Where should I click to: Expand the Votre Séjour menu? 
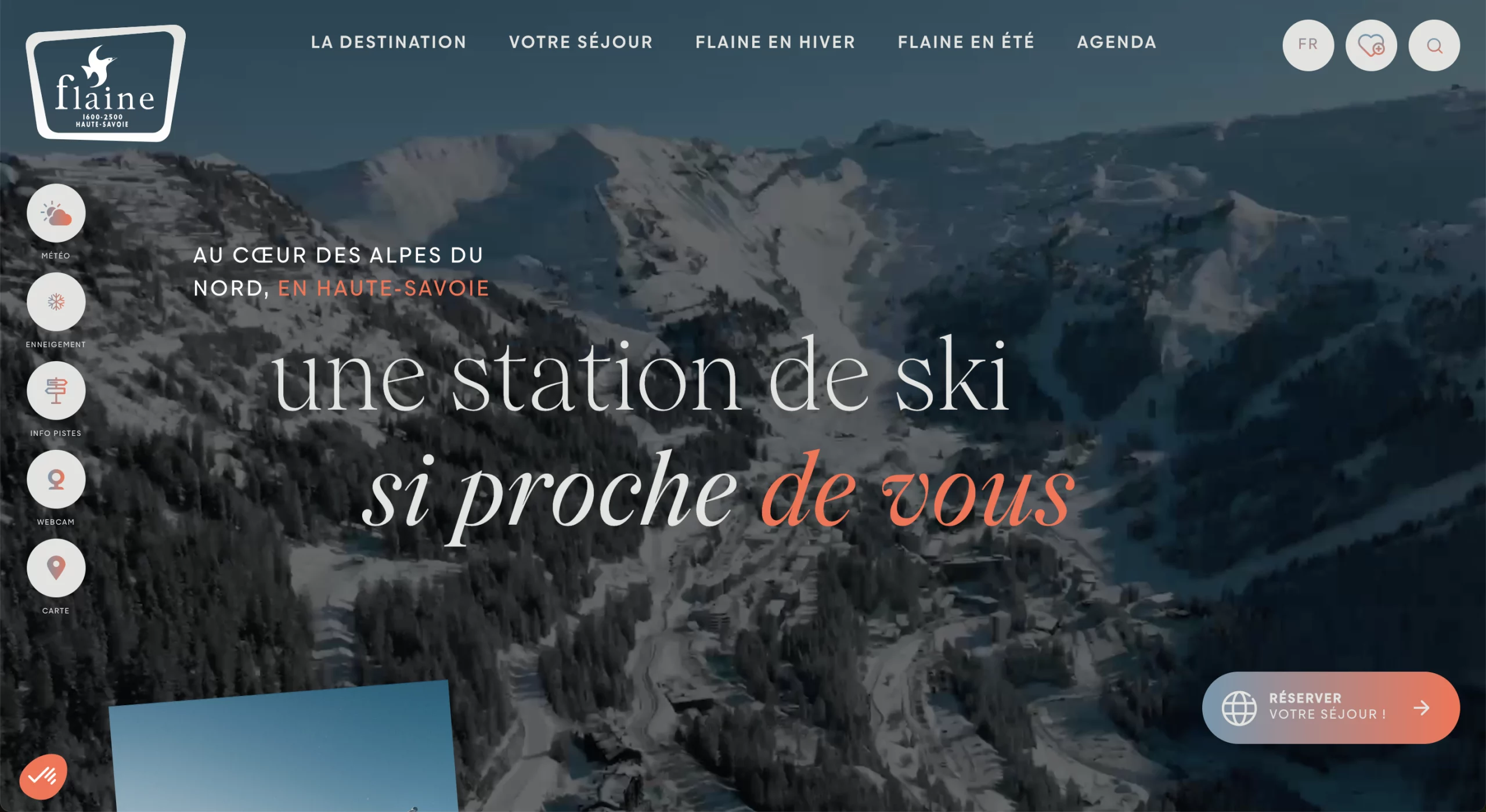coord(580,42)
